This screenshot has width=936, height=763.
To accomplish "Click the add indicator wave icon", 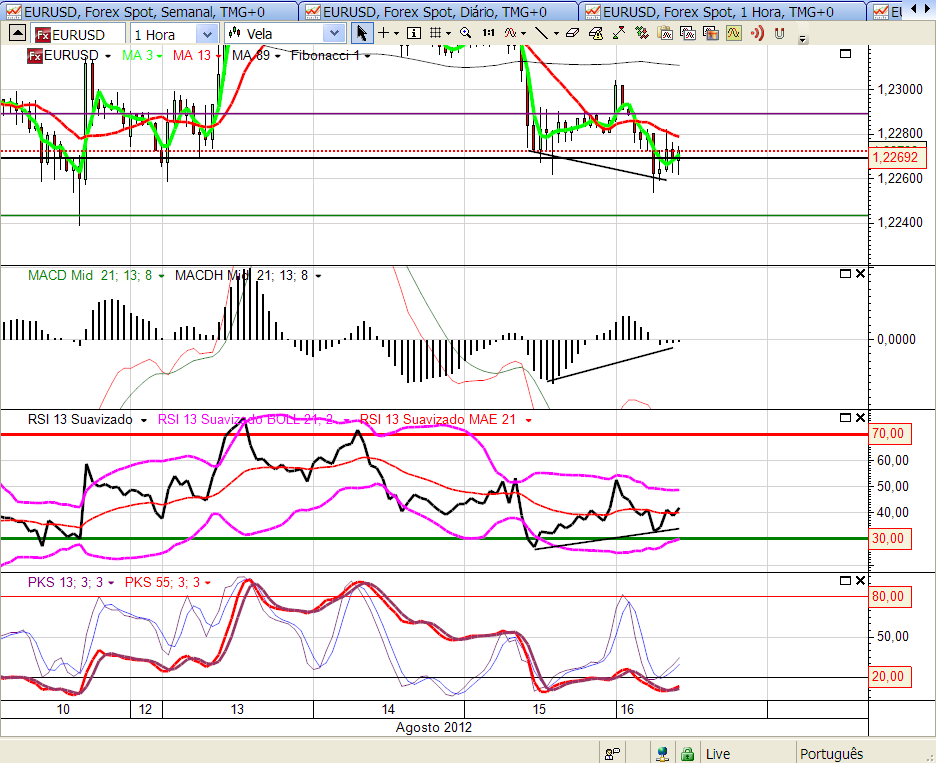I will pyautogui.click(x=510, y=33).
